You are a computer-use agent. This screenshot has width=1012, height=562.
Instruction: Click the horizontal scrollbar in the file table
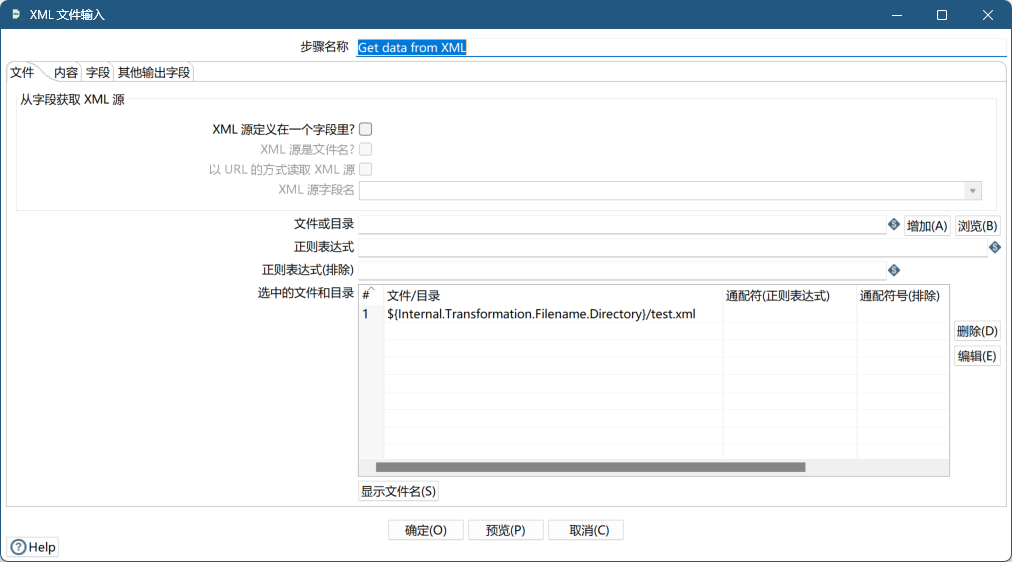pos(590,467)
